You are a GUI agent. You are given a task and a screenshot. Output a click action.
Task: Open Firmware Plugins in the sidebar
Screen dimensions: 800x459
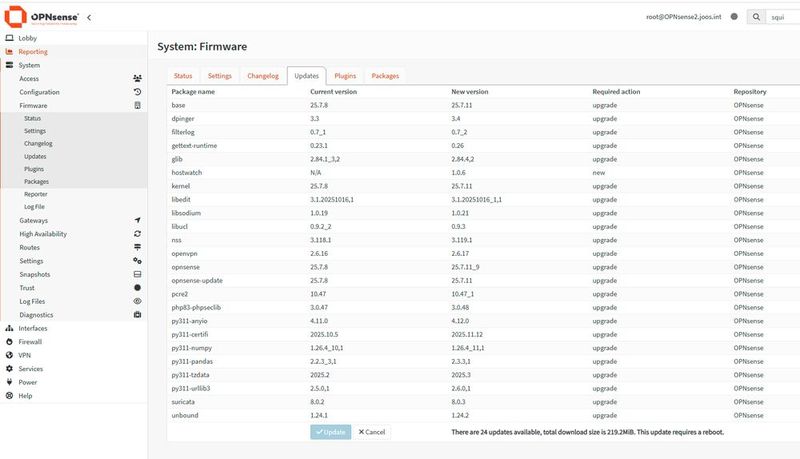click(x=34, y=169)
